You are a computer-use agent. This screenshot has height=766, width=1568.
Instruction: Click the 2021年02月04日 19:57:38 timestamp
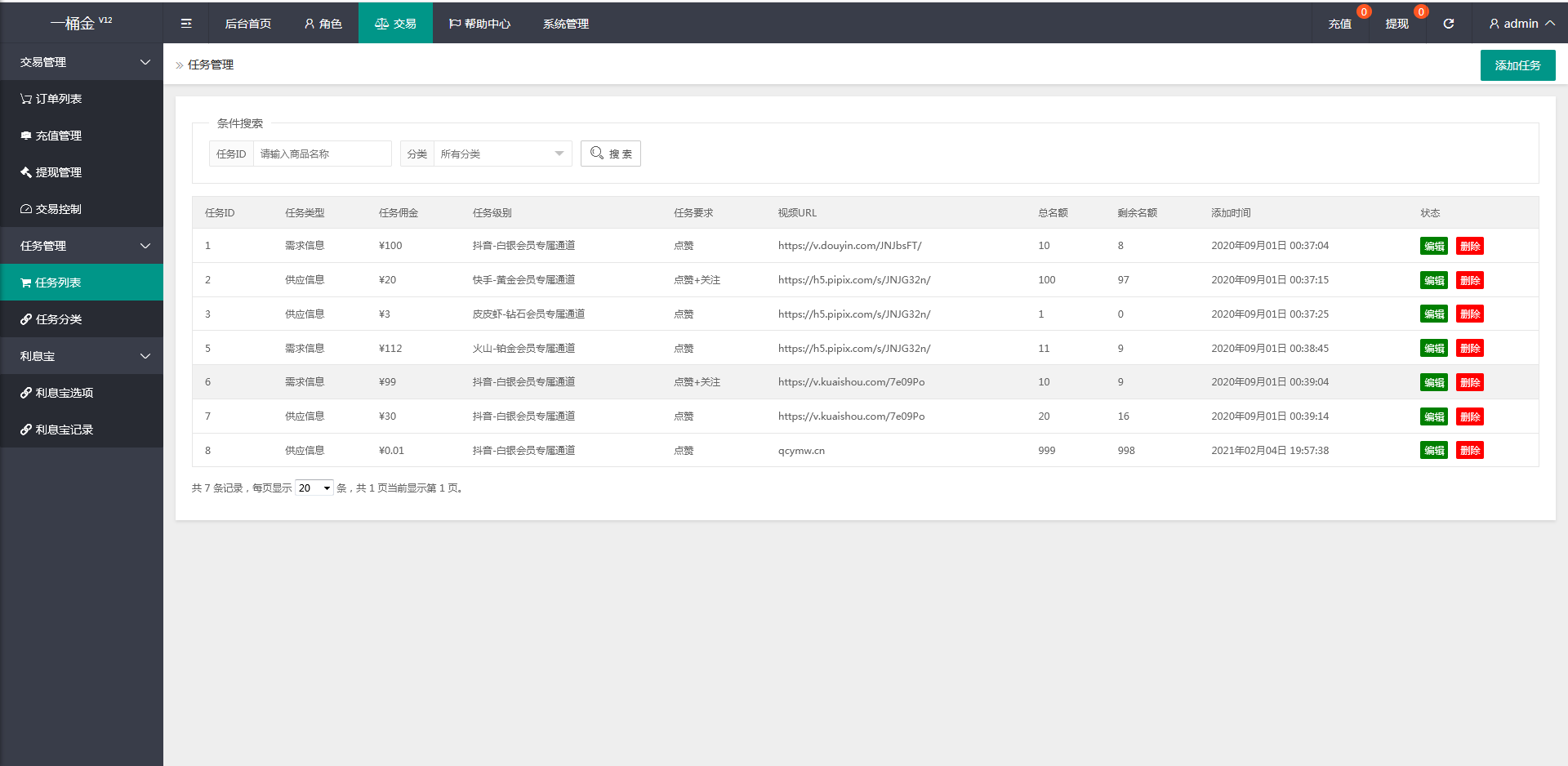point(1270,450)
